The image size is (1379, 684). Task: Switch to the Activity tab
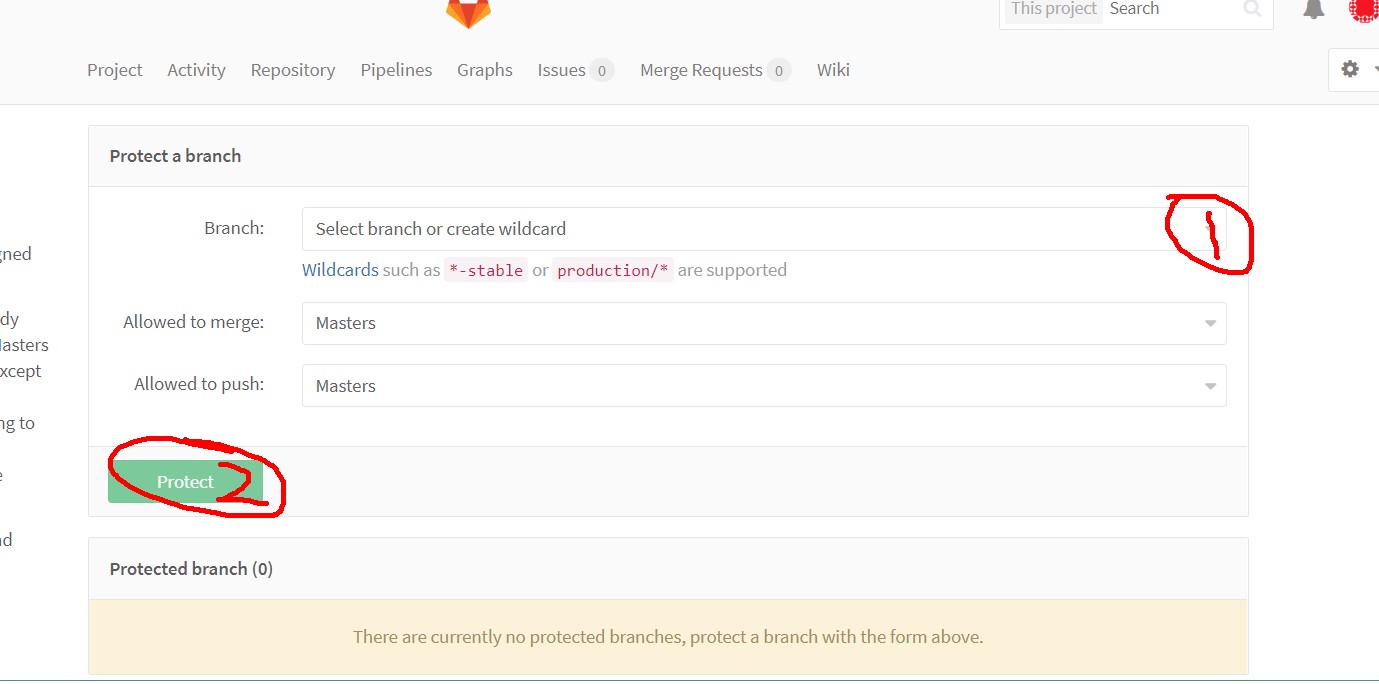[196, 70]
